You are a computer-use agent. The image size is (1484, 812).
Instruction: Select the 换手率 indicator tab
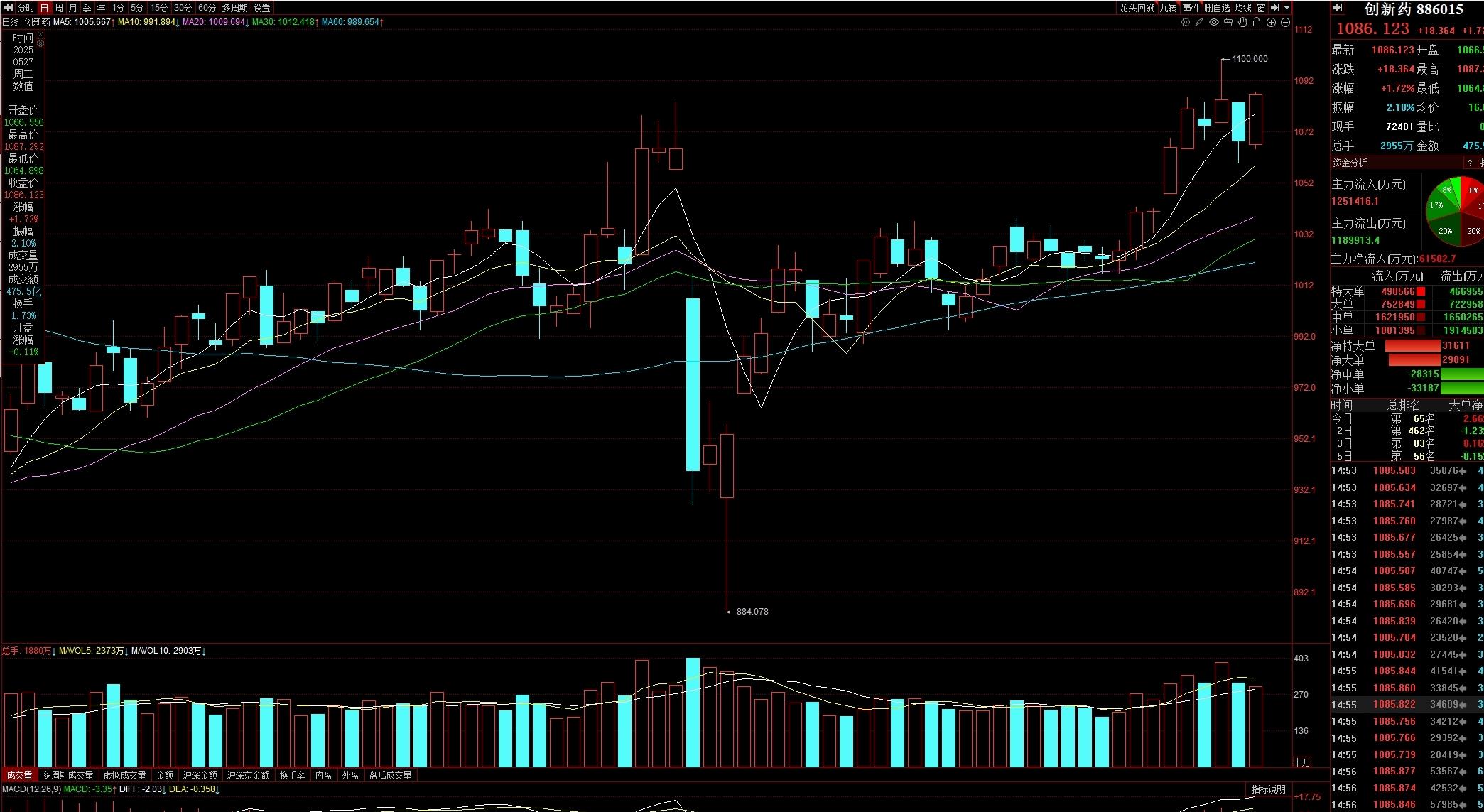coord(292,775)
